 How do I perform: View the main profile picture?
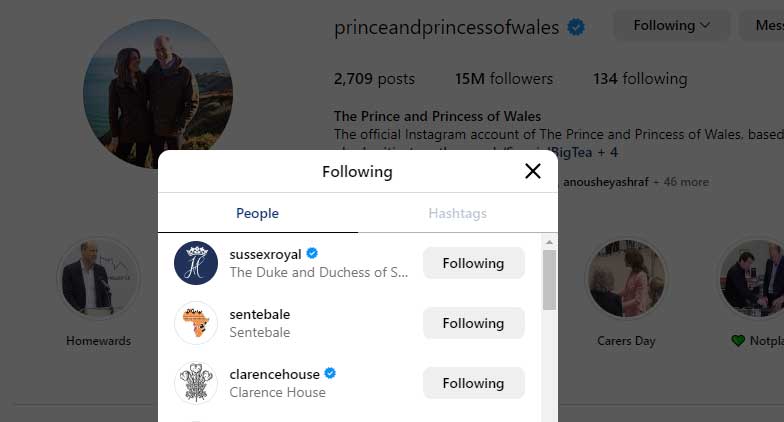(x=158, y=92)
